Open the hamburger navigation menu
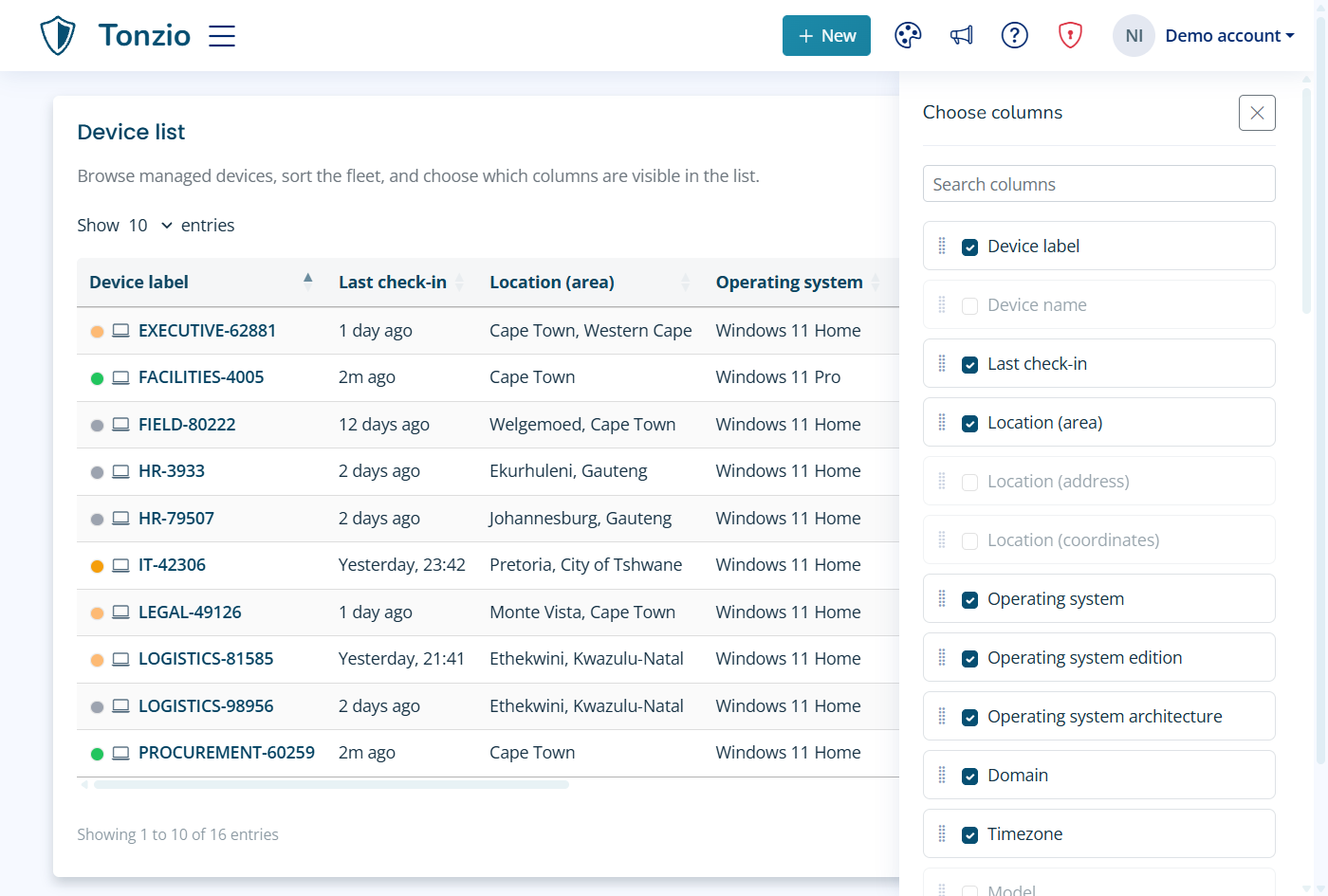The width and height of the screenshot is (1328, 896). click(x=222, y=36)
